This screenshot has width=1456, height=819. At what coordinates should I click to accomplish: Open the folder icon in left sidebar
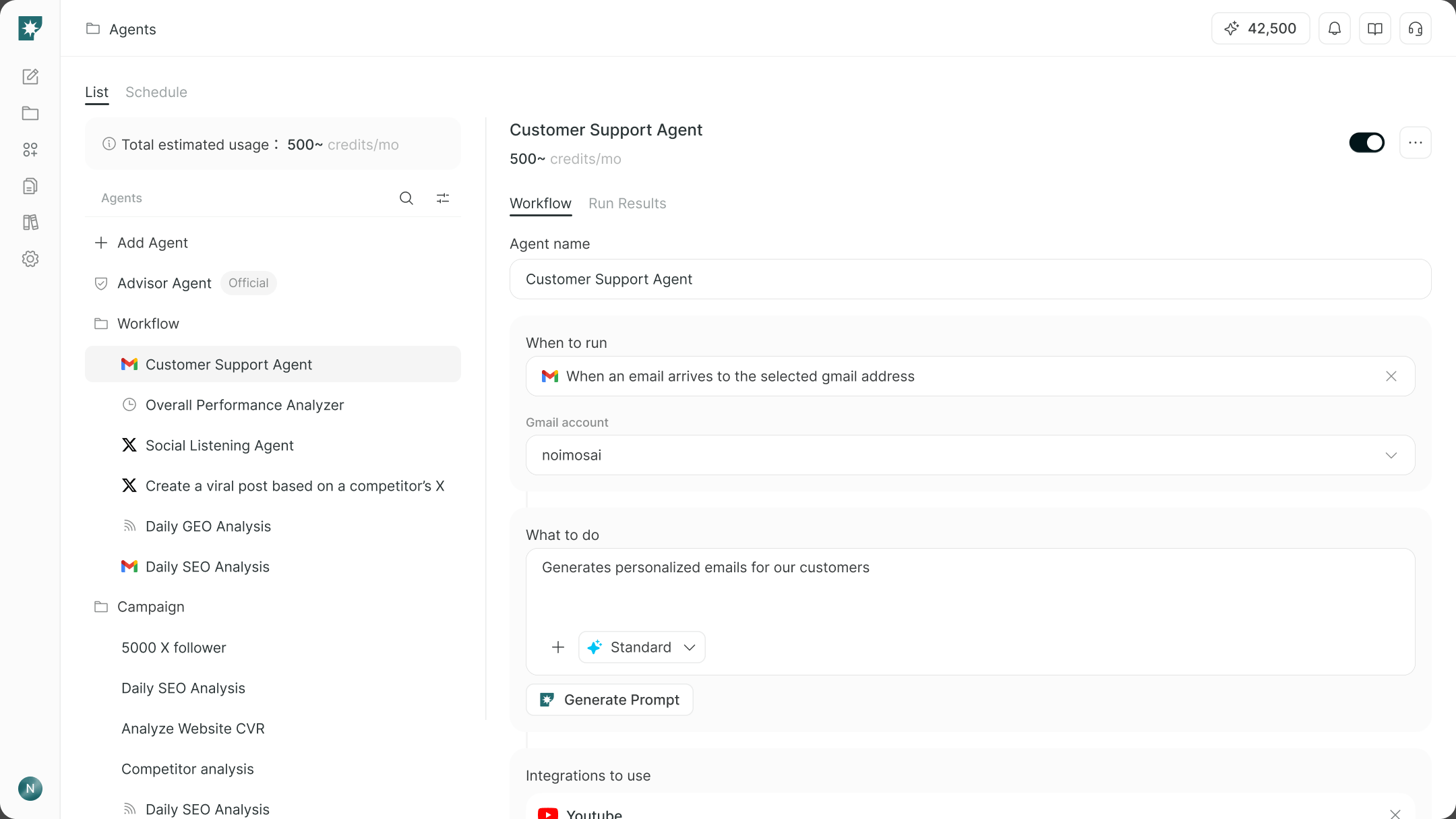[x=30, y=113]
